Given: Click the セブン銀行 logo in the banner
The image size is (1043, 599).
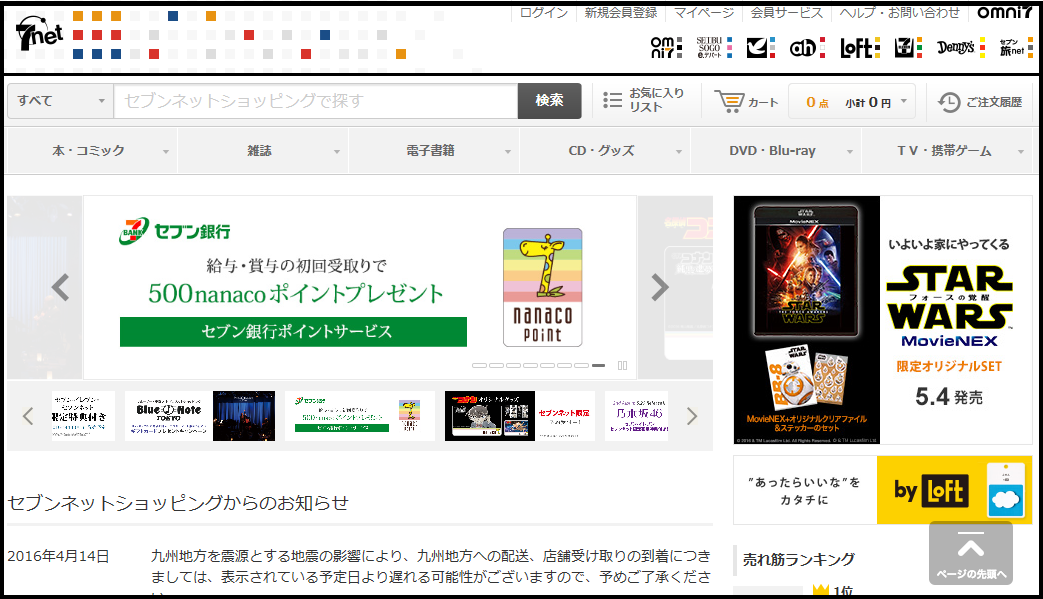Looking at the screenshot, I should point(175,231).
